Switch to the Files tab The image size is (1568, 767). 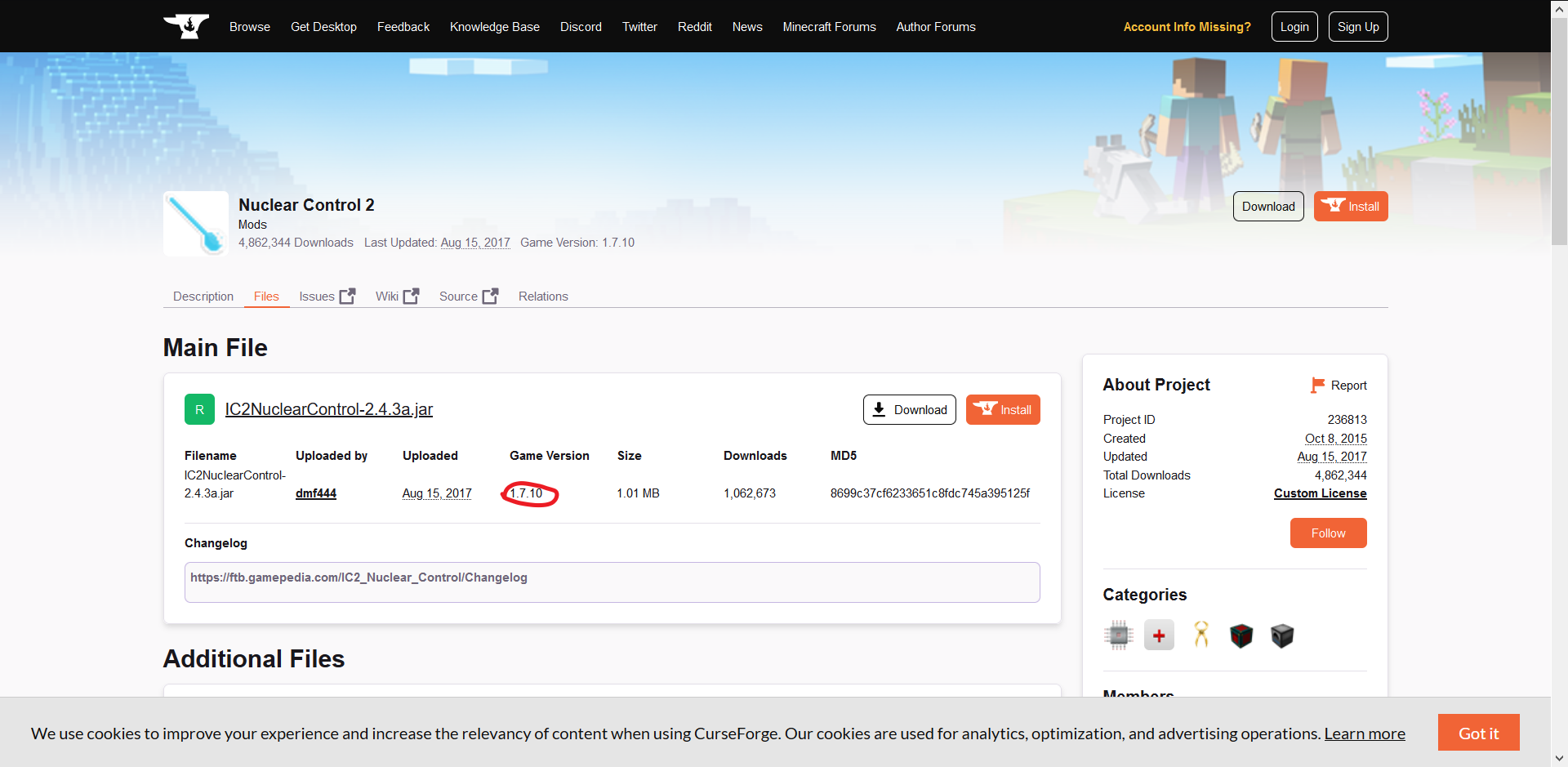click(x=266, y=297)
